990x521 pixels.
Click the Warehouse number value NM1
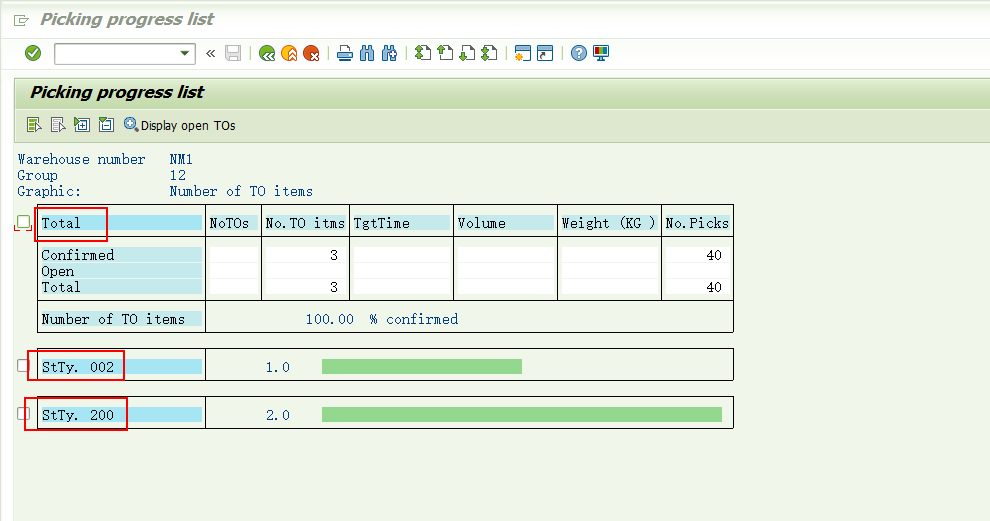181,159
